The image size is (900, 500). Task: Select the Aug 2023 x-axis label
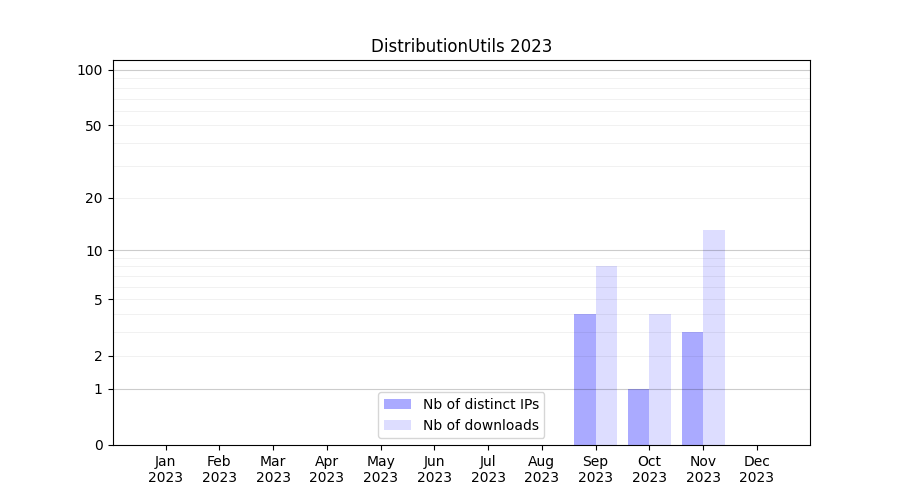pyautogui.click(x=541, y=469)
